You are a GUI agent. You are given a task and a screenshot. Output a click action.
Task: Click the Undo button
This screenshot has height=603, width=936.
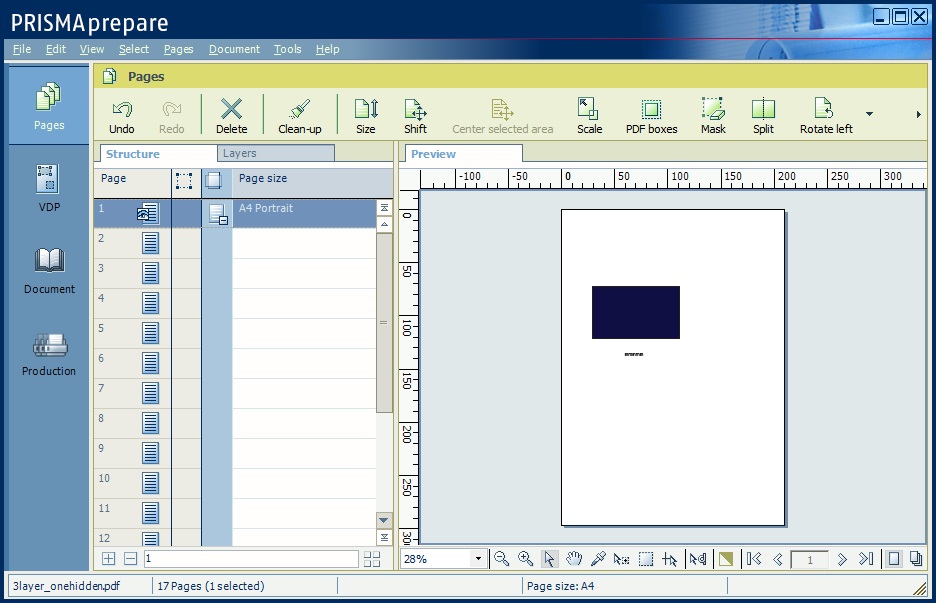click(x=121, y=115)
